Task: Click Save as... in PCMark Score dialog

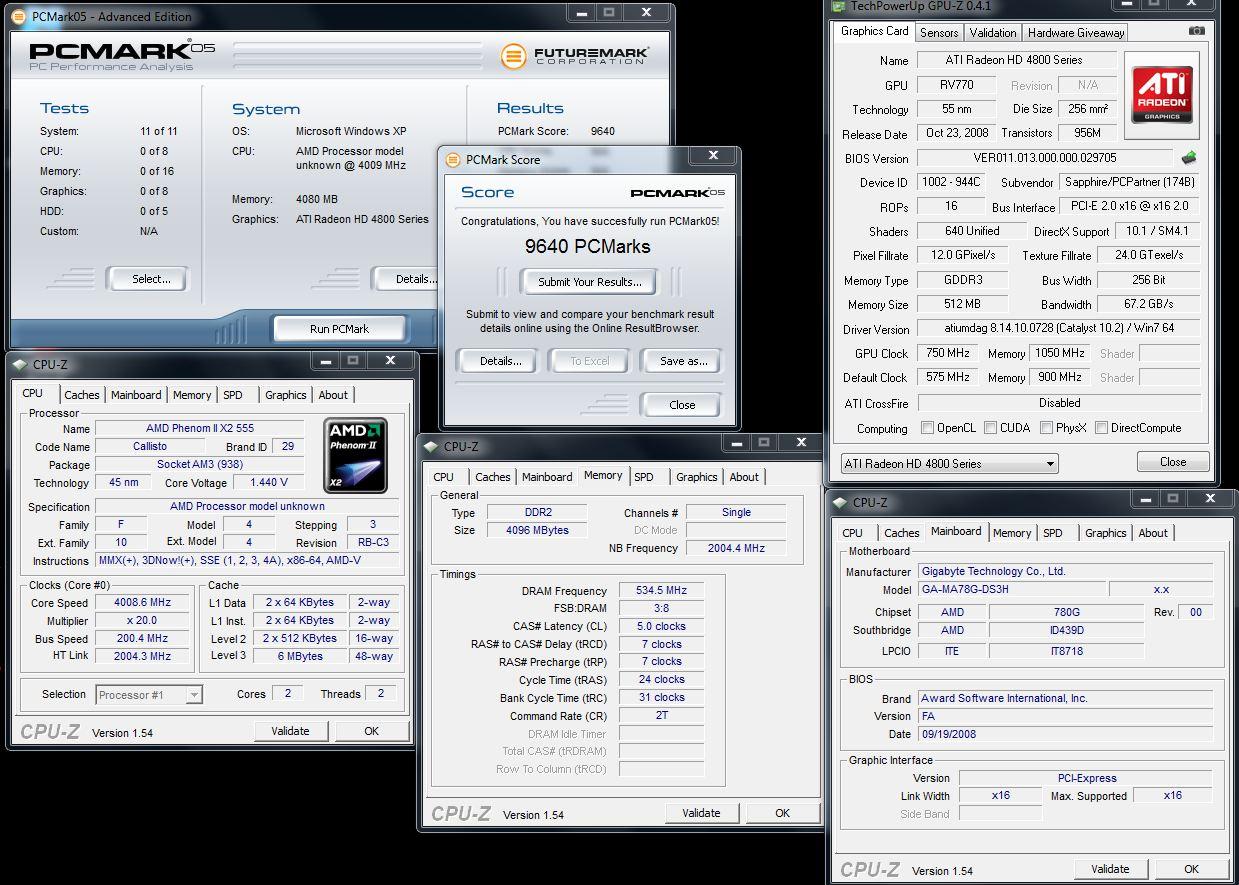Action: pos(683,361)
